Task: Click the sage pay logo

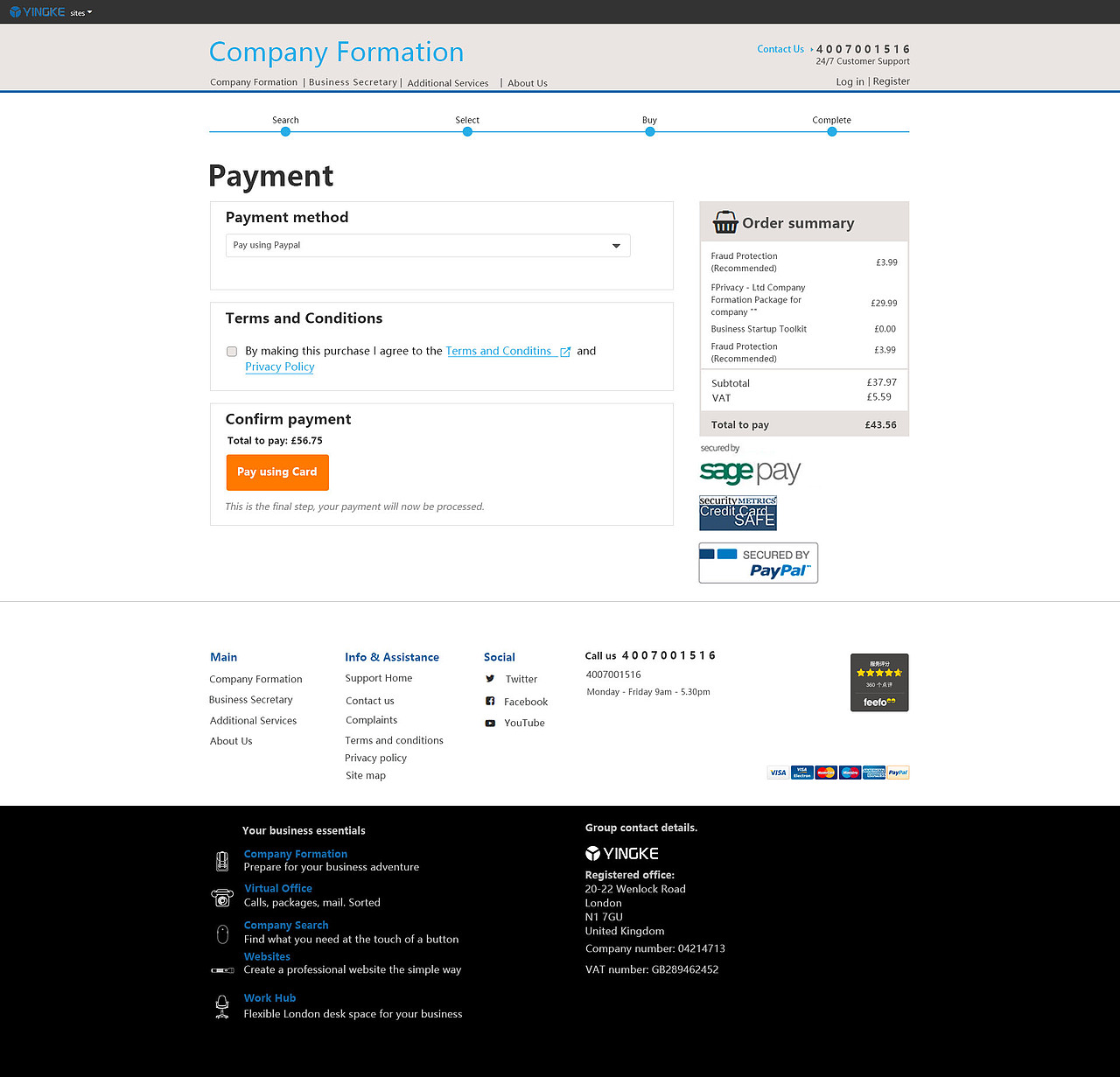Action: [x=750, y=472]
